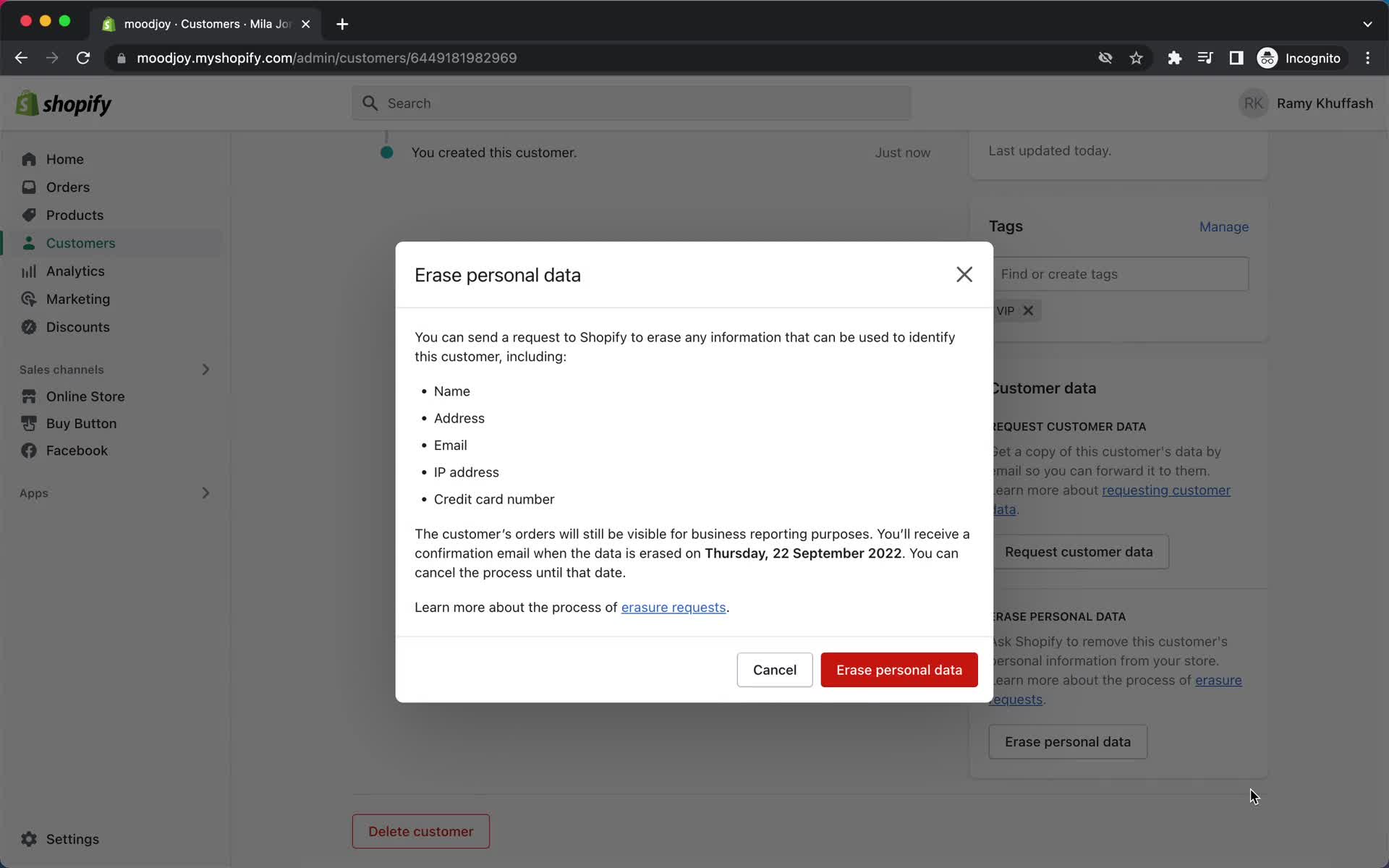Click the close X on the modal
This screenshot has height=868, width=1389.
point(964,273)
